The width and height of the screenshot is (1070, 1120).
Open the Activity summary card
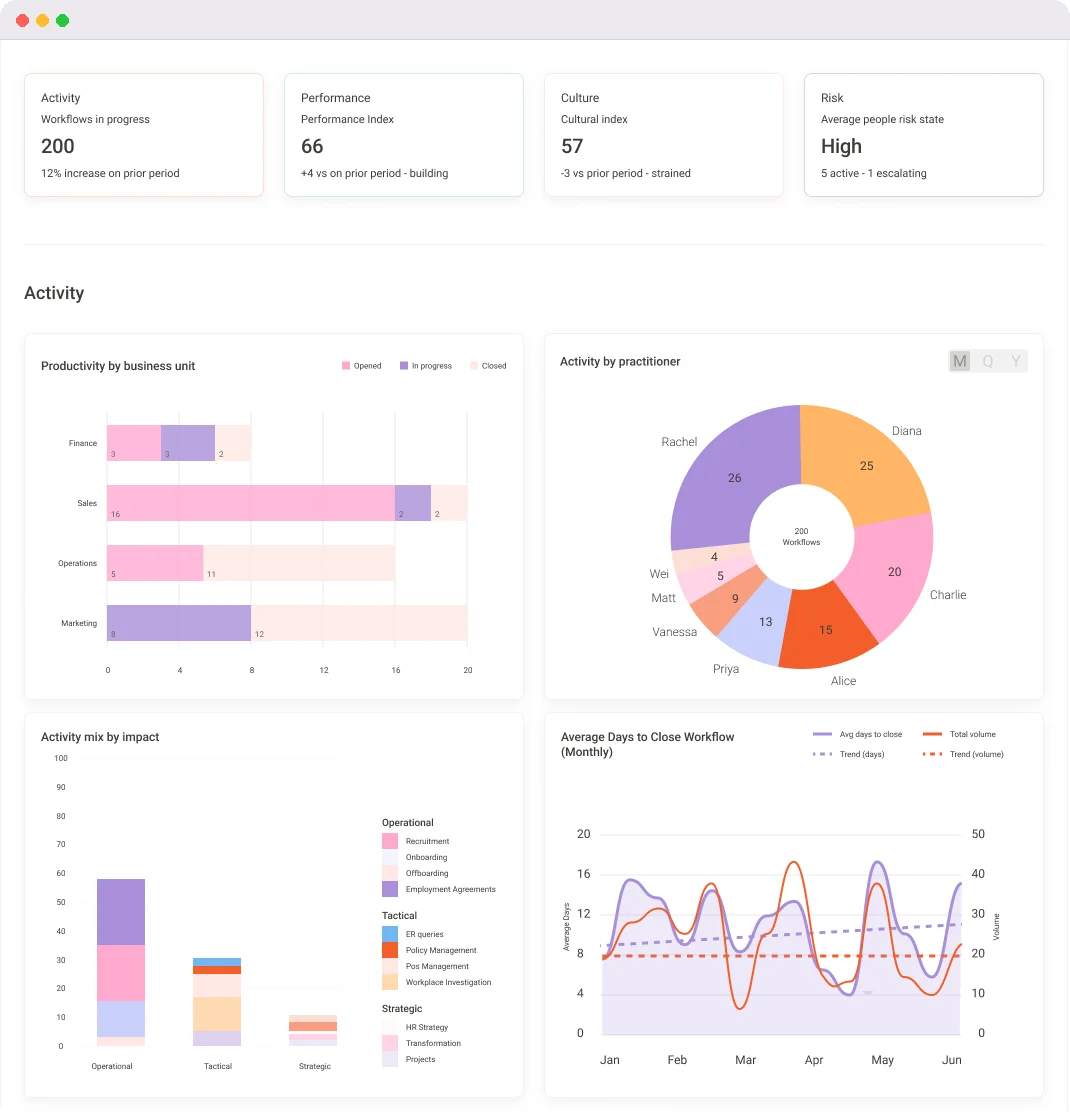pos(144,135)
